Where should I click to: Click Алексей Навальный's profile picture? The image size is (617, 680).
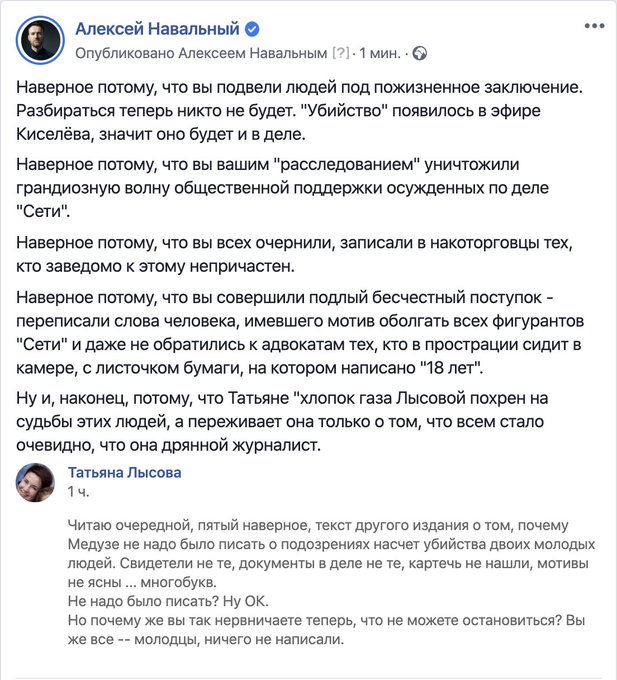coord(39,38)
